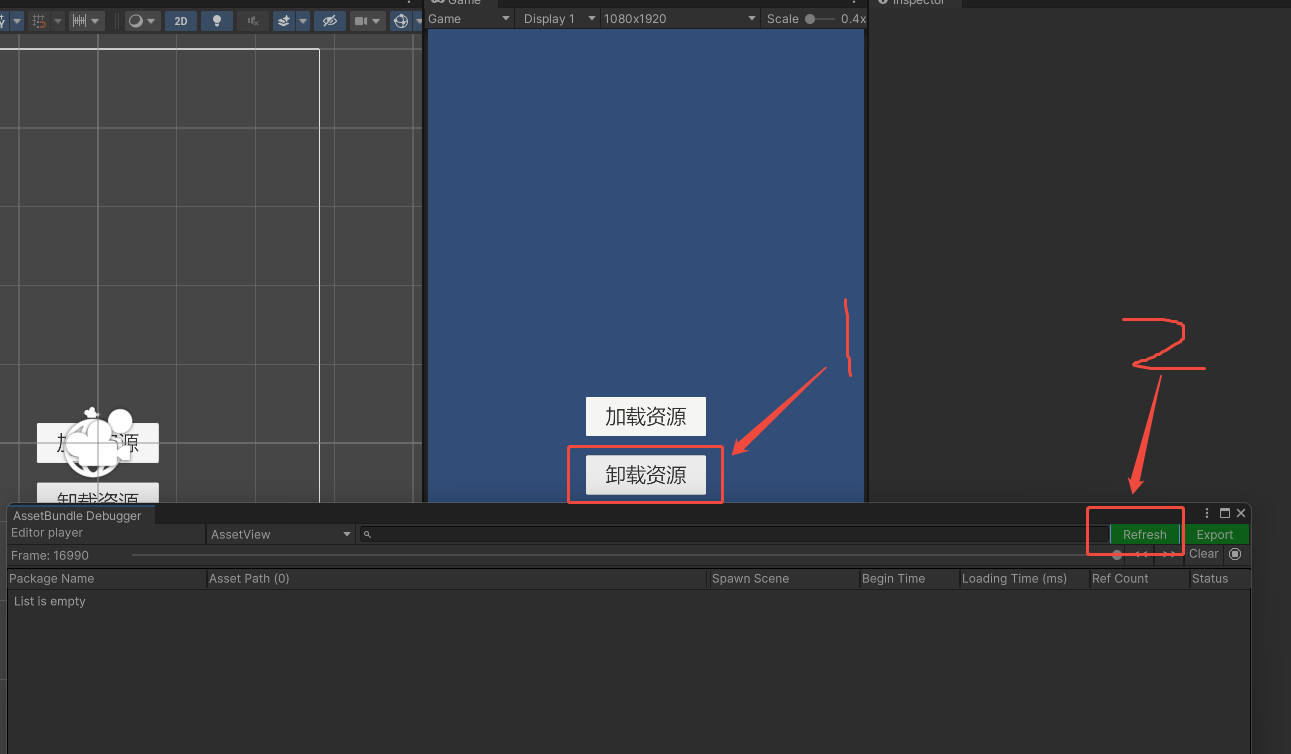Screen dimensions: 1291x754
Task: Select the gizmo icon in Scene view
Action: [99, 442]
